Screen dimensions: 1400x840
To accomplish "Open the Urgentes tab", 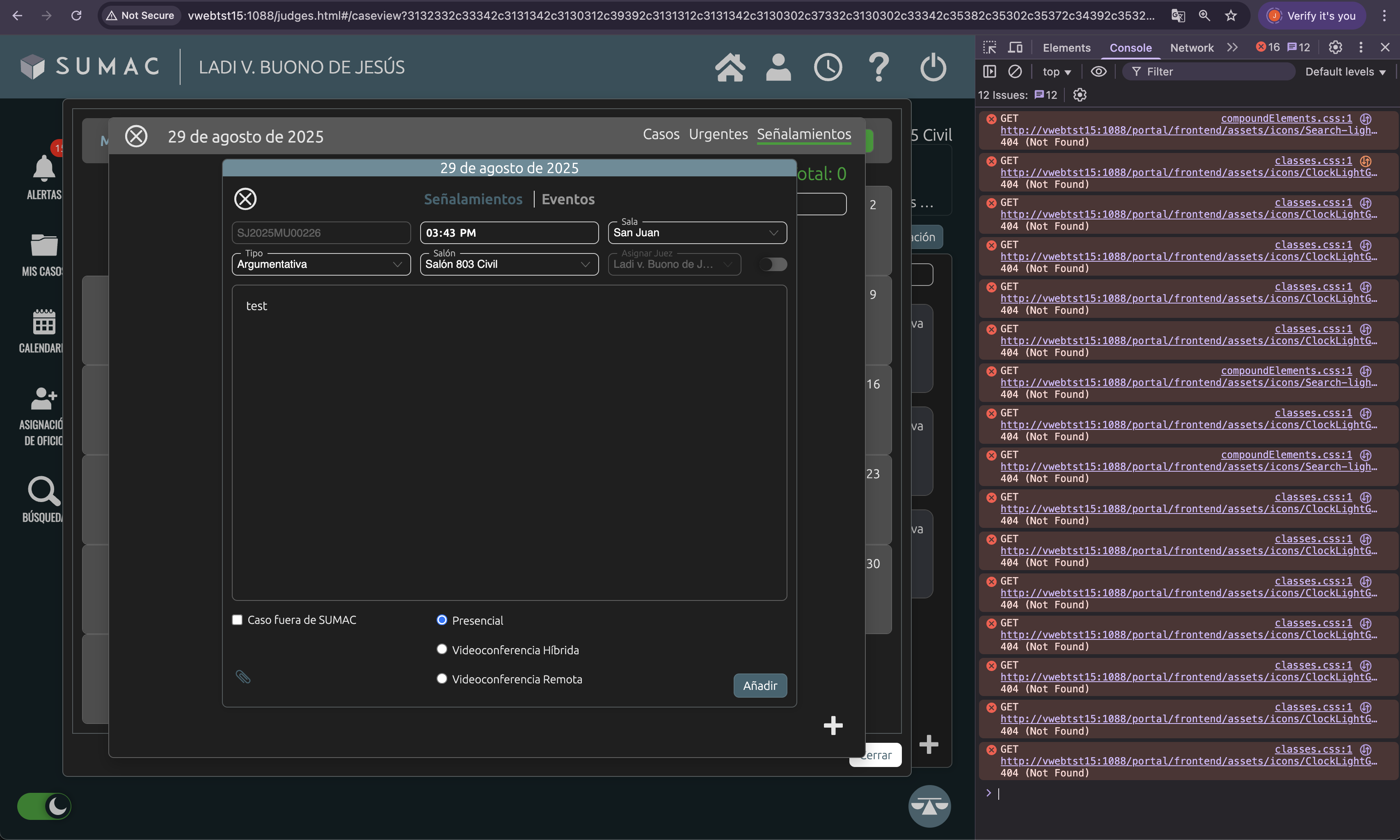I will point(718,134).
